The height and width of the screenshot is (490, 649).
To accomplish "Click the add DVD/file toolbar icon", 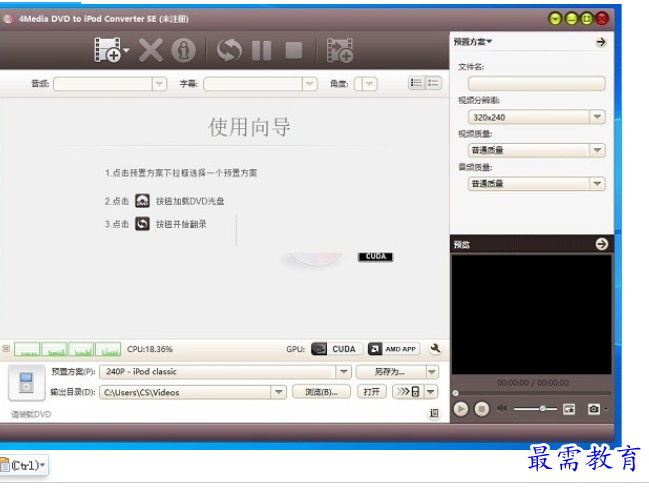I will tap(108, 50).
